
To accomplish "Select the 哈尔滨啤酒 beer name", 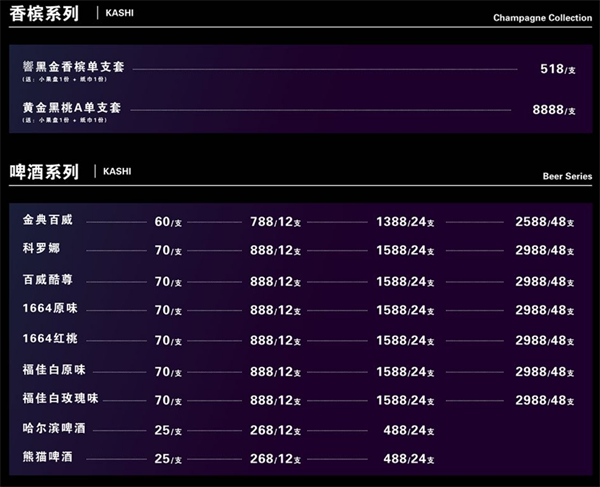I will pyautogui.click(x=54, y=428).
